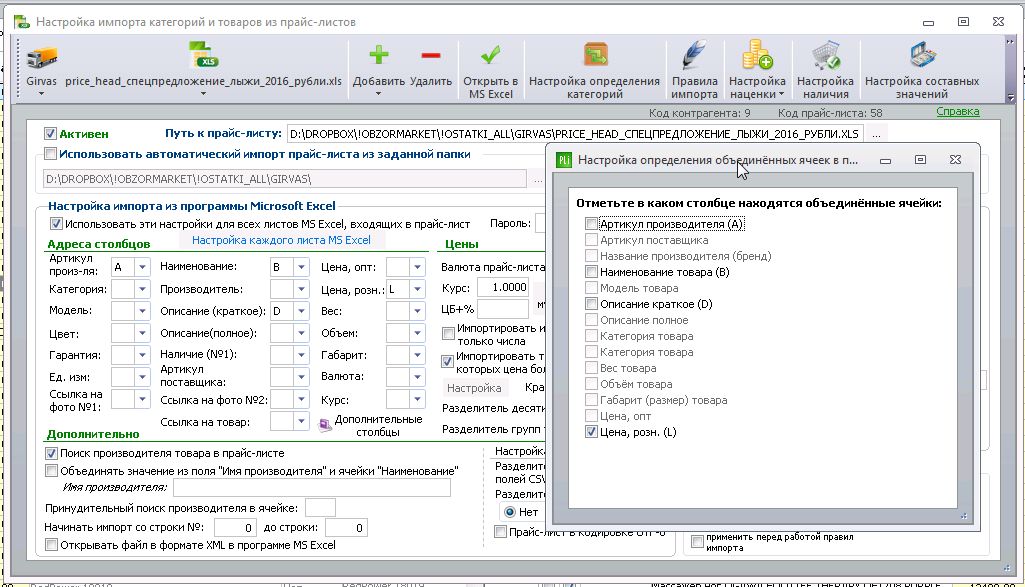Open Артикул произ-ля column dropdown

(x=142, y=267)
